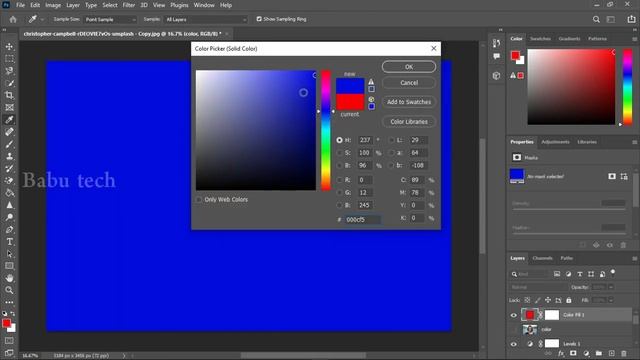Image resolution: width=640 pixels, height=360 pixels.
Task: Select the Eyedropper tool in left toolbar
Action: [9, 120]
